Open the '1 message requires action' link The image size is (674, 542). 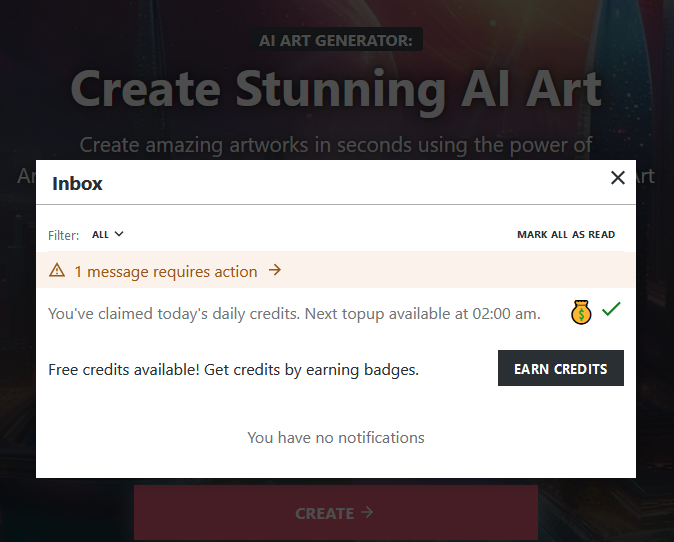click(165, 271)
